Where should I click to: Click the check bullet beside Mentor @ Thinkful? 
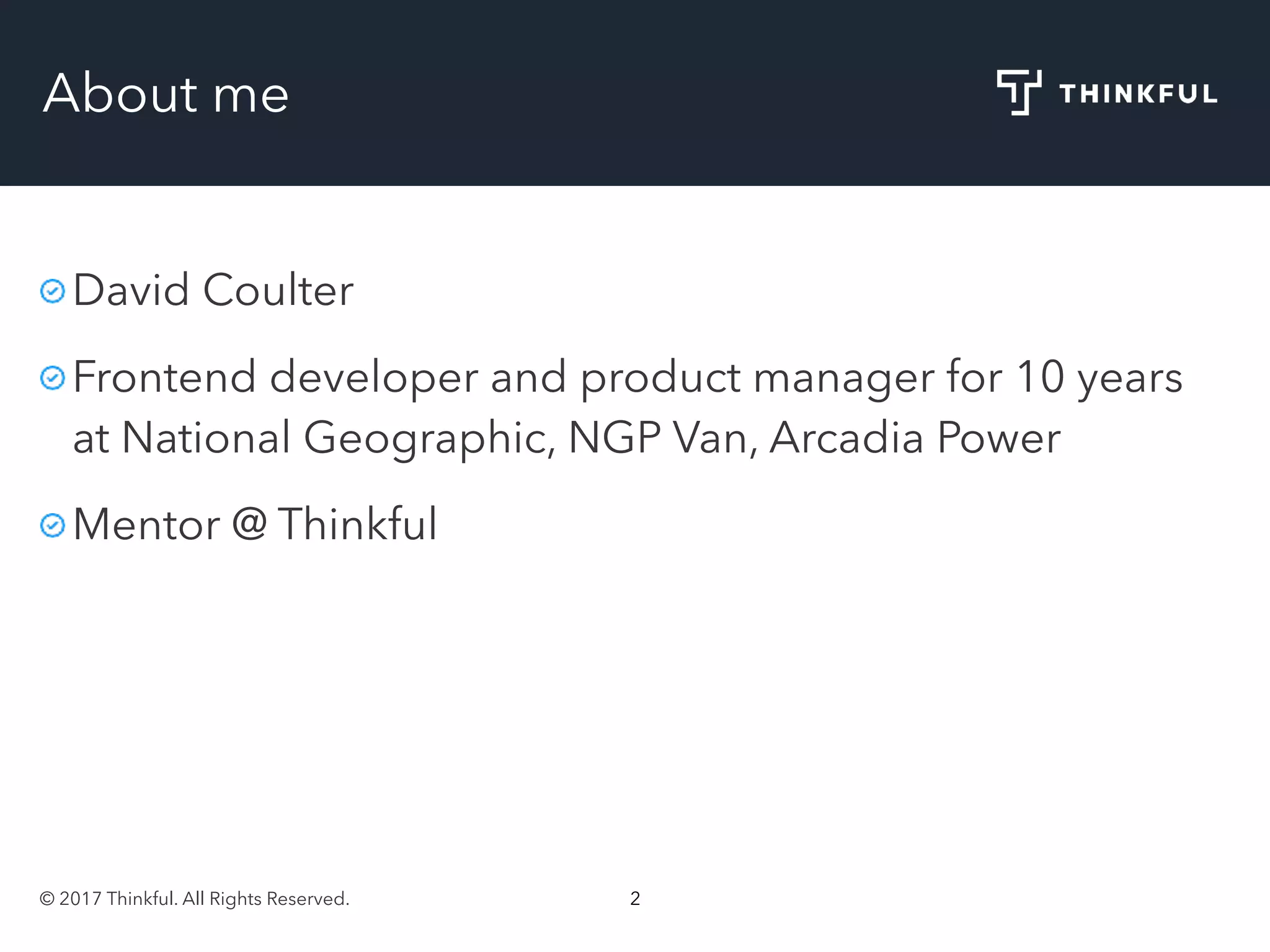click(x=53, y=526)
